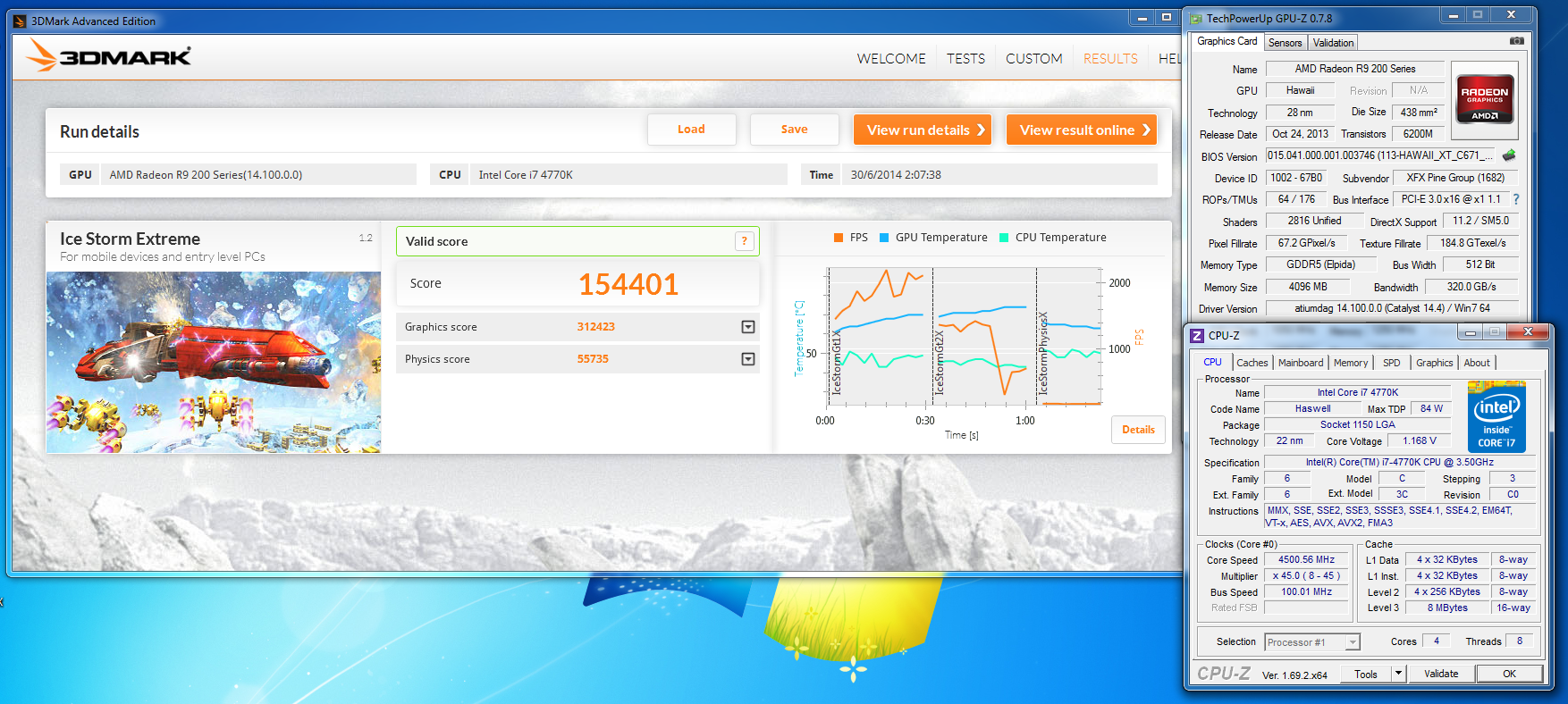Screen dimensions: 1568x704
Task: Click the Details button below the chart
Action: click(1138, 430)
